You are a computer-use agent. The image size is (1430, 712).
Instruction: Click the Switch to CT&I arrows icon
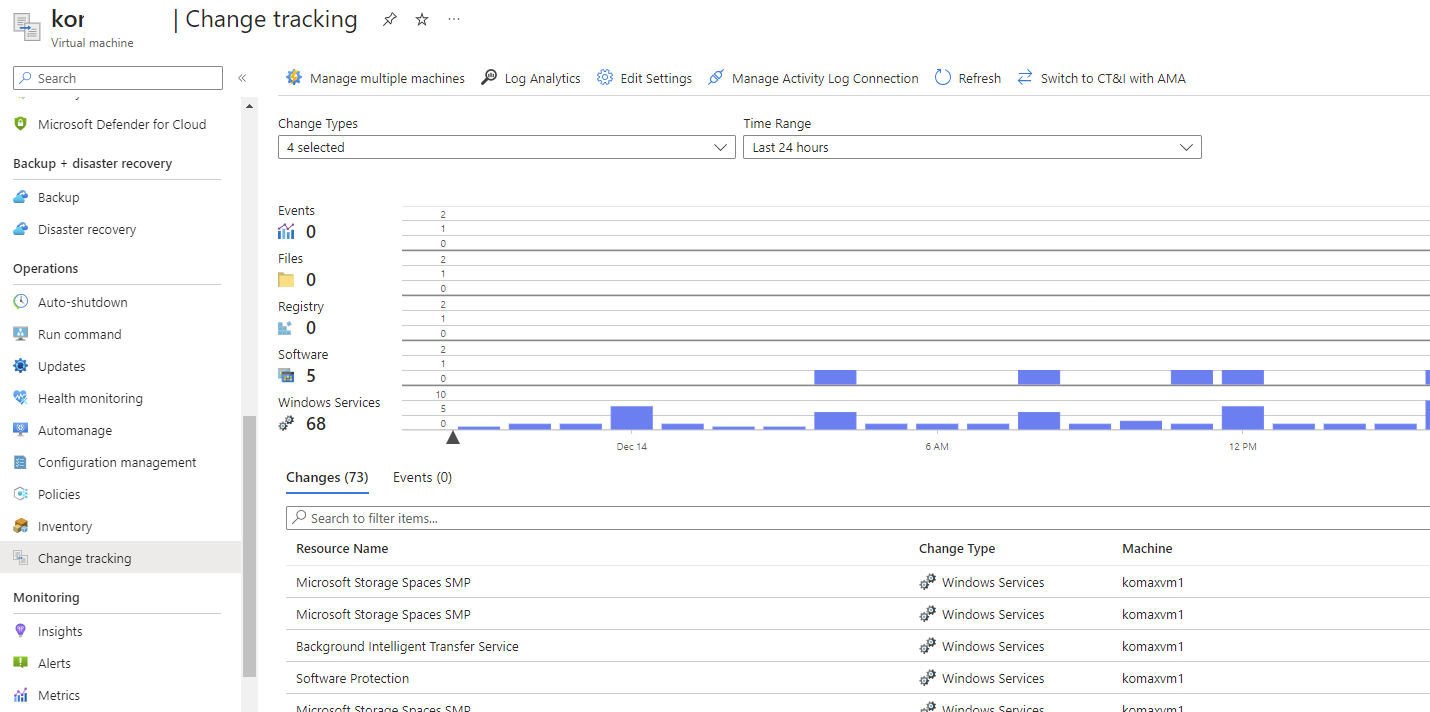click(1025, 78)
